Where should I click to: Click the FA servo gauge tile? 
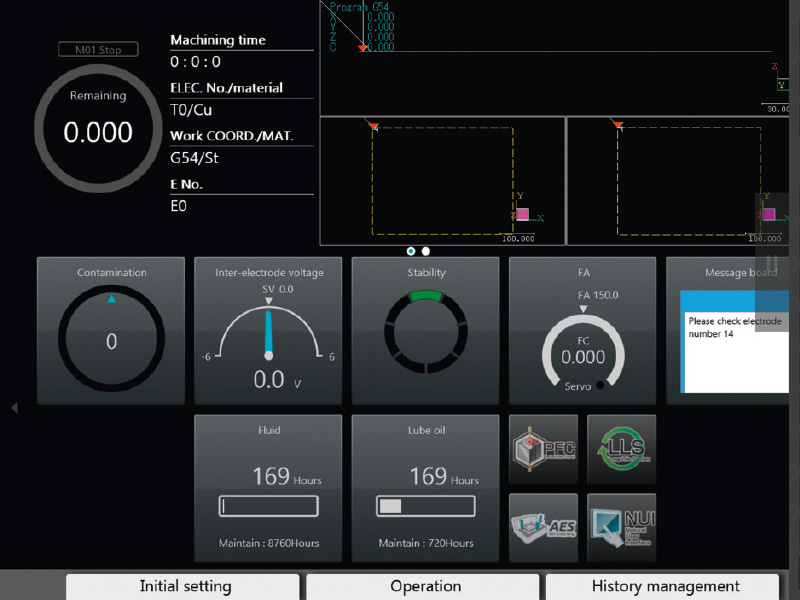(x=583, y=331)
